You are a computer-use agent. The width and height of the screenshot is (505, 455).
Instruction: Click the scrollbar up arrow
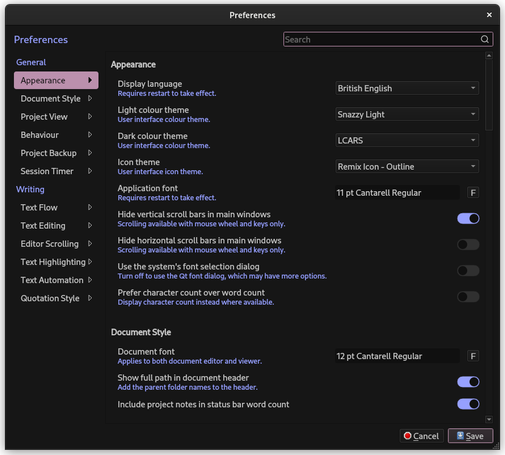489,56
